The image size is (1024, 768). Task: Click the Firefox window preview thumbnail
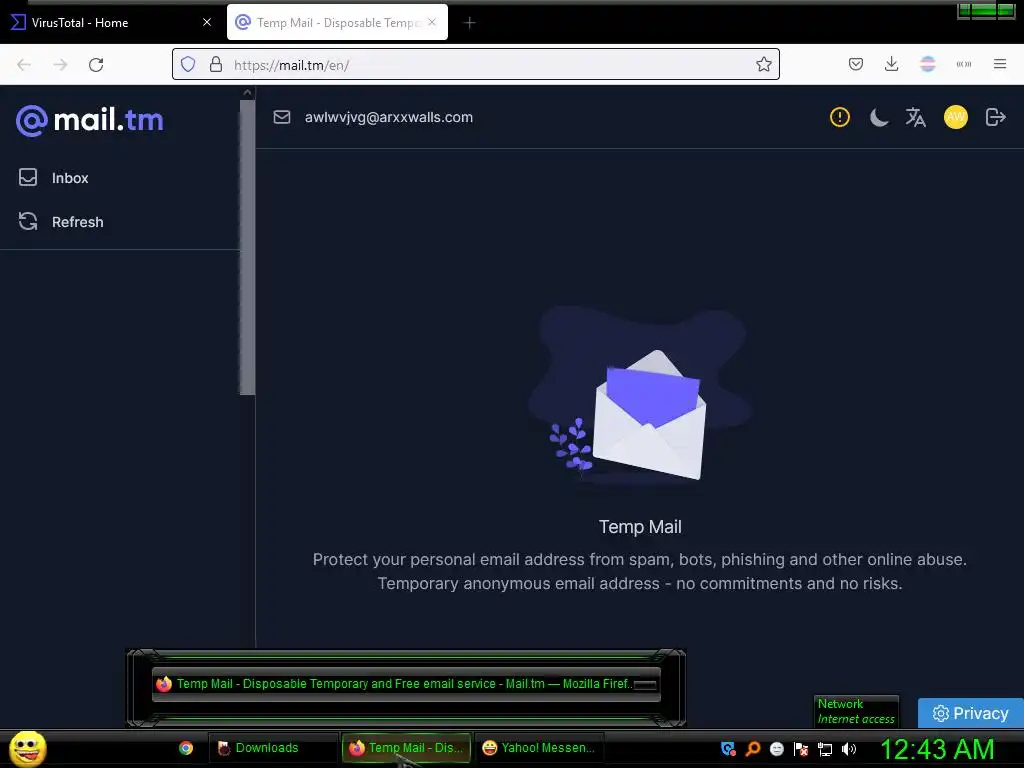[x=406, y=684]
